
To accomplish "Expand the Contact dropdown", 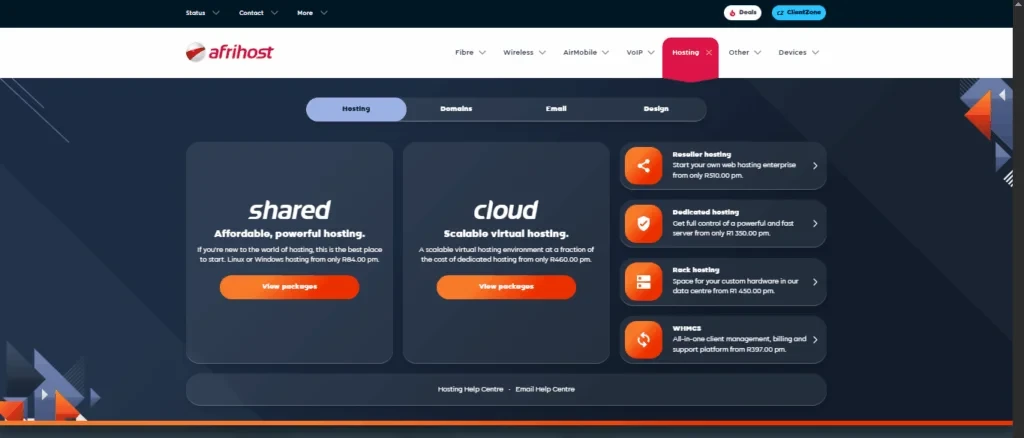I will click(x=259, y=12).
